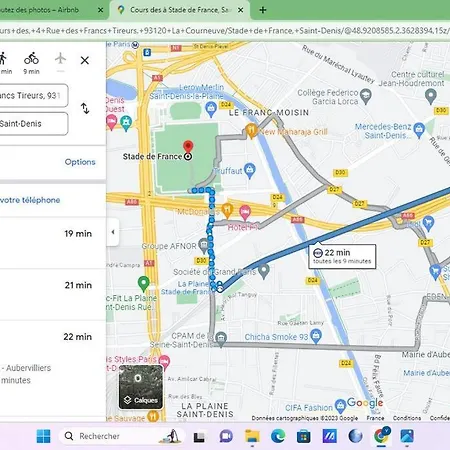Click the New Maharaja Grill restaurant marker
The height and width of the screenshot is (450, 450).
(252, 130)
